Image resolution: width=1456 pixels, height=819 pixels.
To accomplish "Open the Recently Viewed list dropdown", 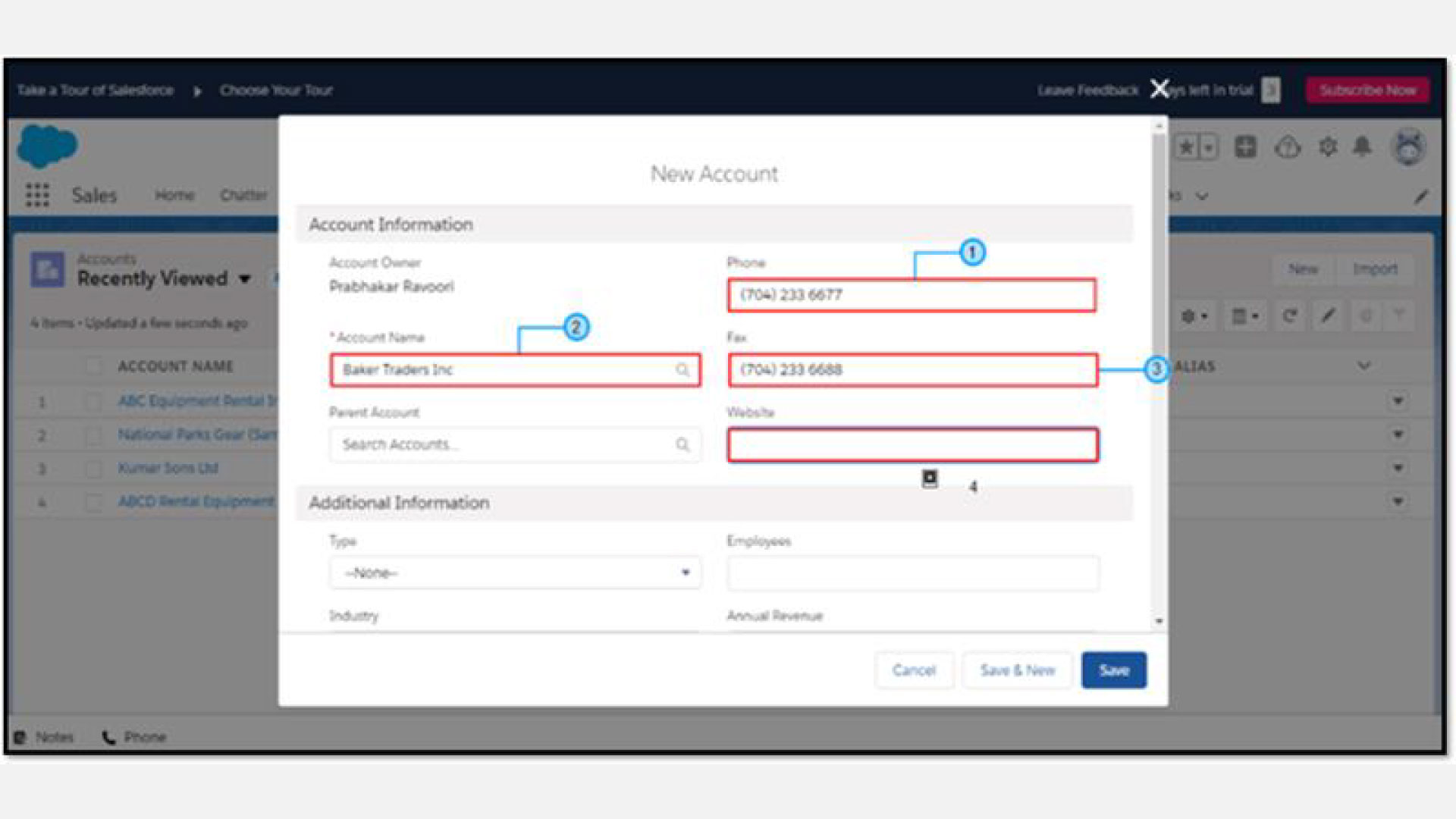I will (x=245, y=279).
